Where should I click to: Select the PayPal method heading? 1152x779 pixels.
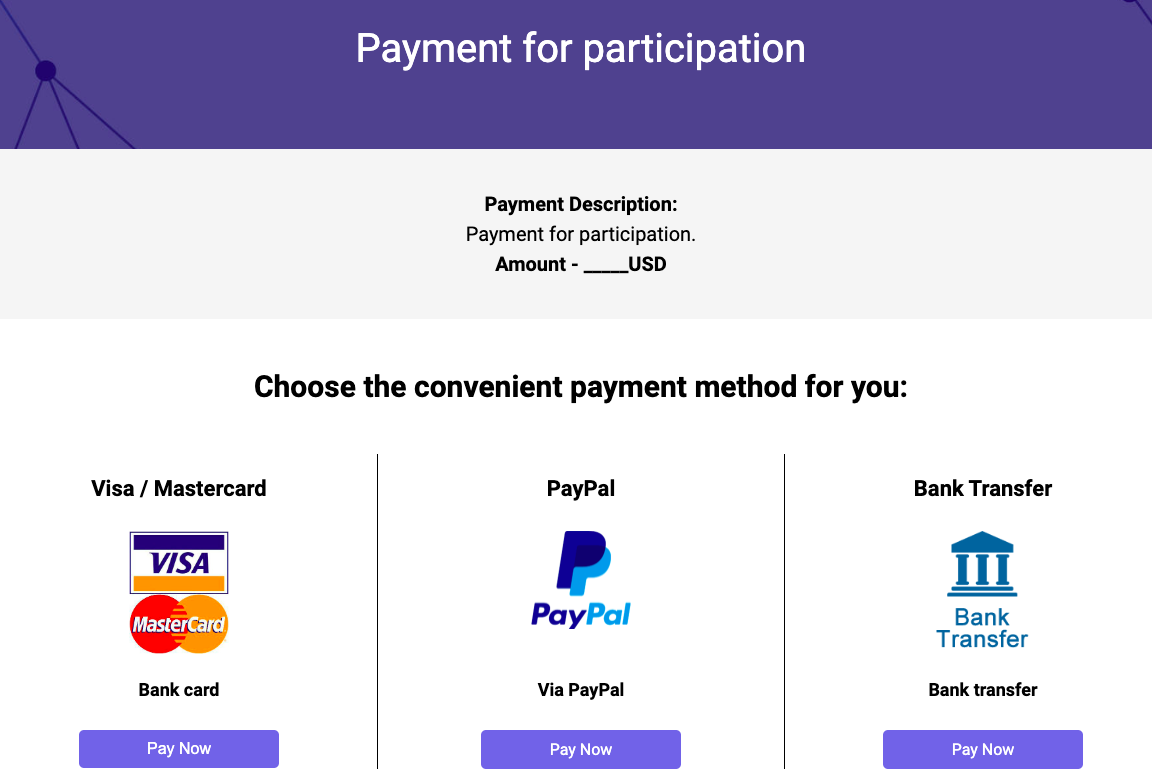(x=581, y=489)
